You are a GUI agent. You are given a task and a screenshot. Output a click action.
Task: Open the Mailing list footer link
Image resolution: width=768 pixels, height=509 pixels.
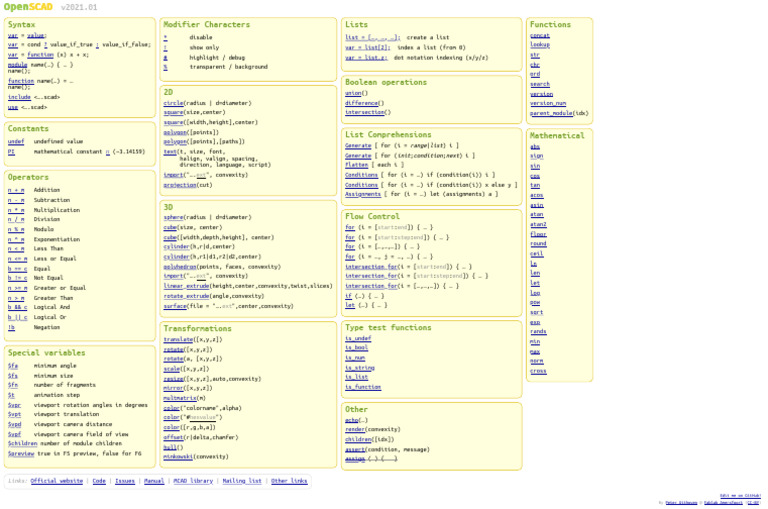pos(242,481)
